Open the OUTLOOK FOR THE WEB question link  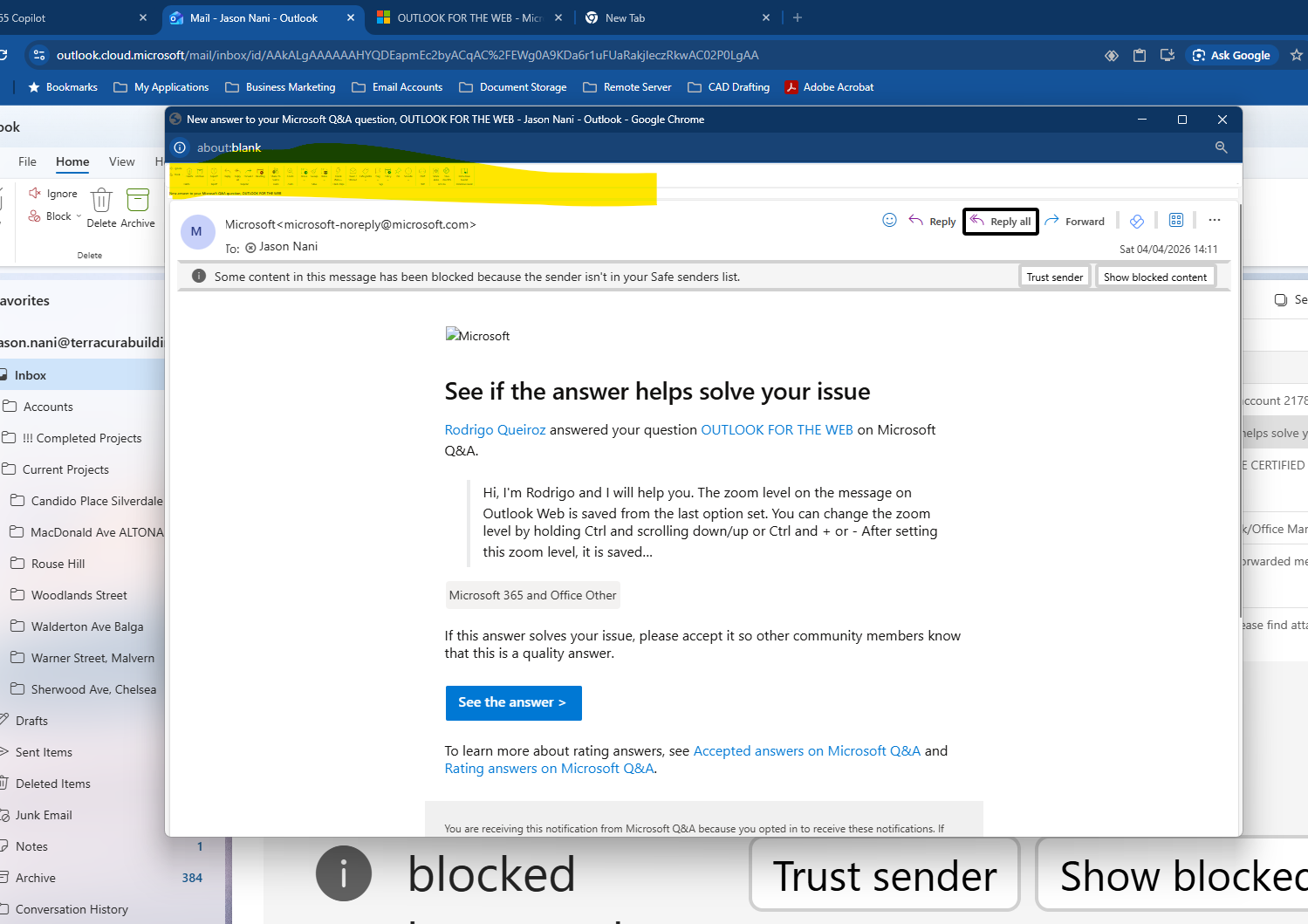(x=777, y=429)
